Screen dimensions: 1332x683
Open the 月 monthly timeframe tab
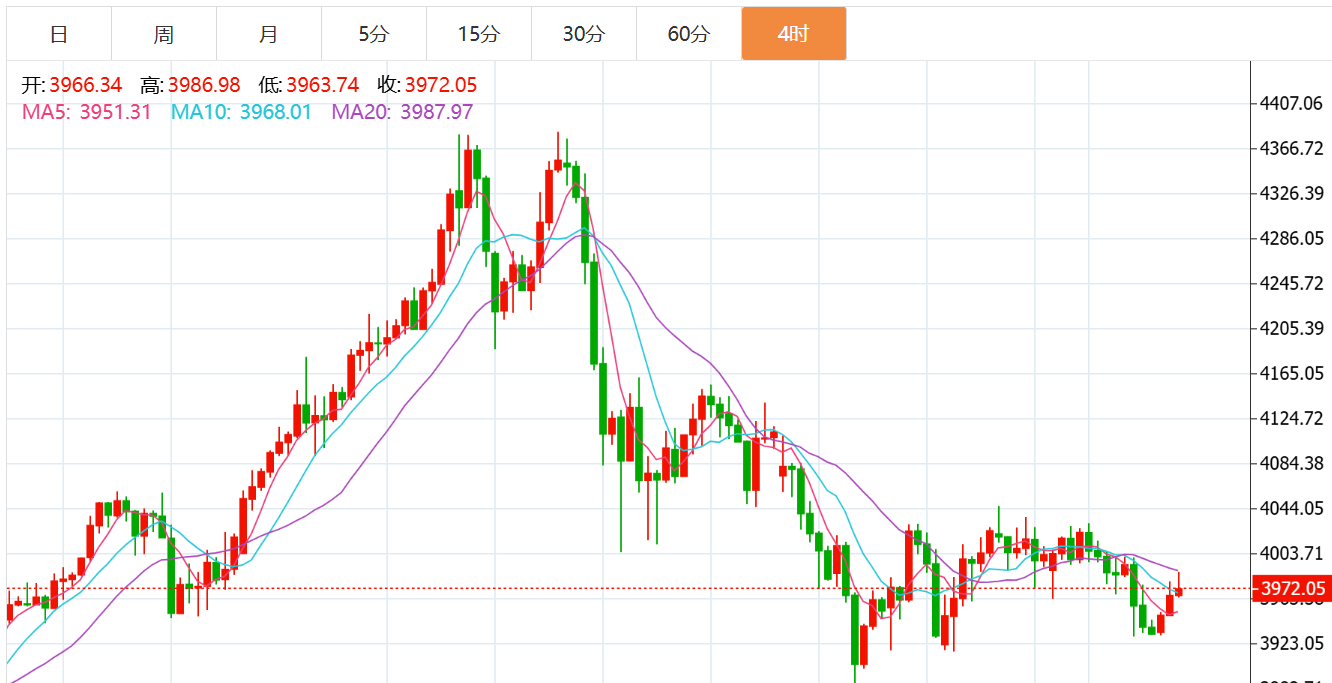(x=269, y=34)
